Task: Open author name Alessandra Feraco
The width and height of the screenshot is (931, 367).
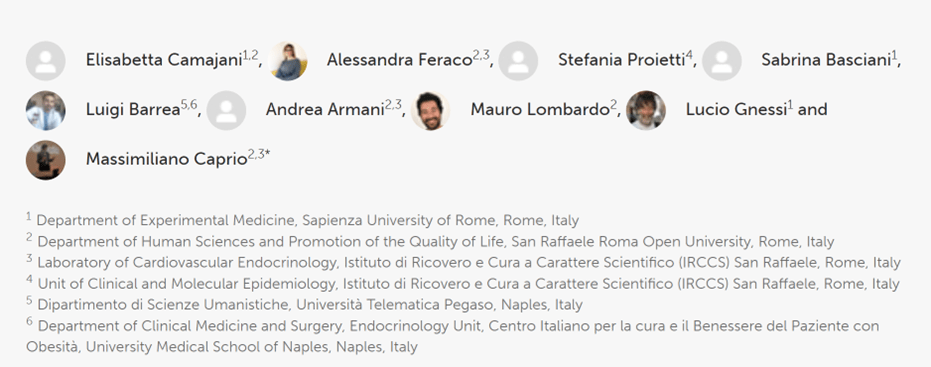Action: coord(399,60)
